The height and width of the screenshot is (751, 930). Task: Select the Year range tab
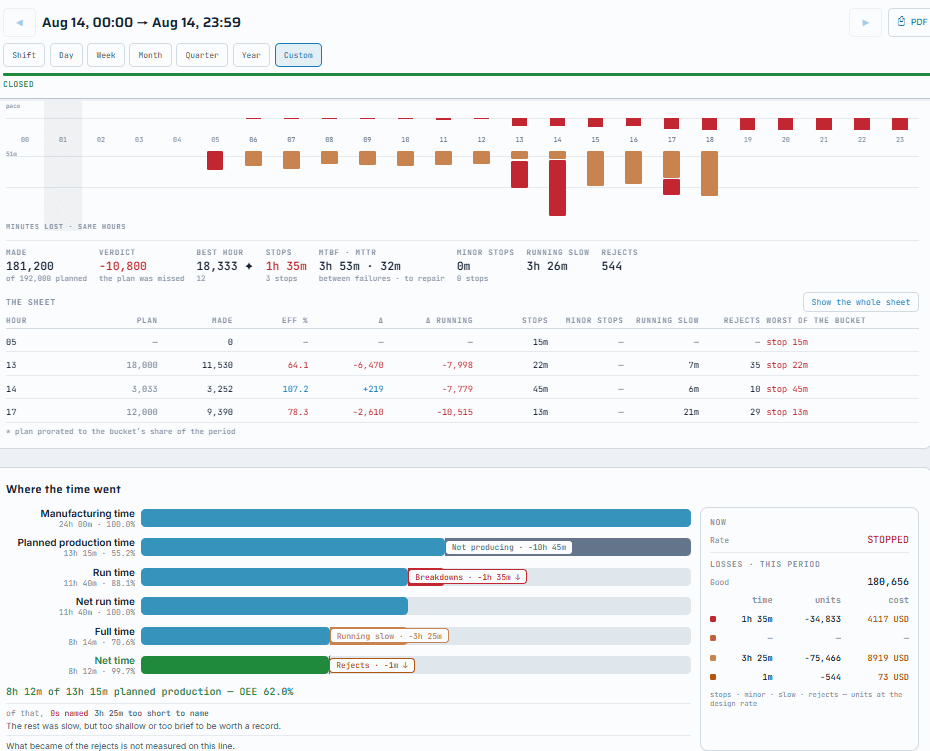251,55
